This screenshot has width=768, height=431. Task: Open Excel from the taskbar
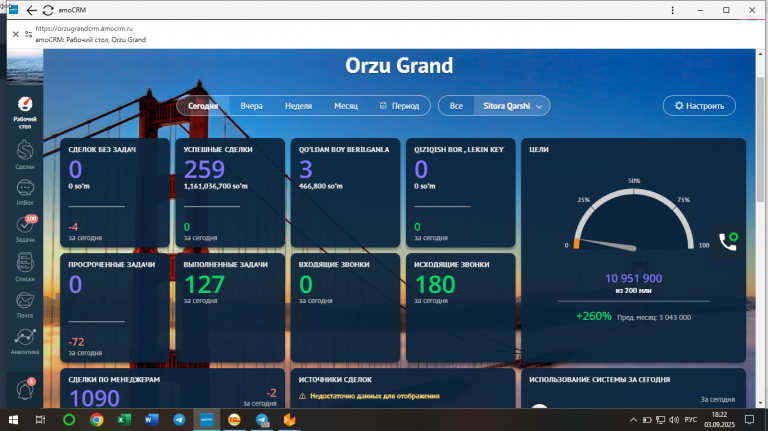point(124,420)
